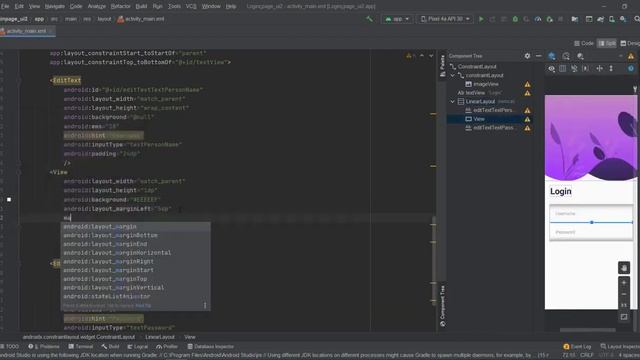The height and width of the screenshot is (360, 640).
Task: Open the Pixel 4a API 30 device dropdown
Action: (445, 19)
